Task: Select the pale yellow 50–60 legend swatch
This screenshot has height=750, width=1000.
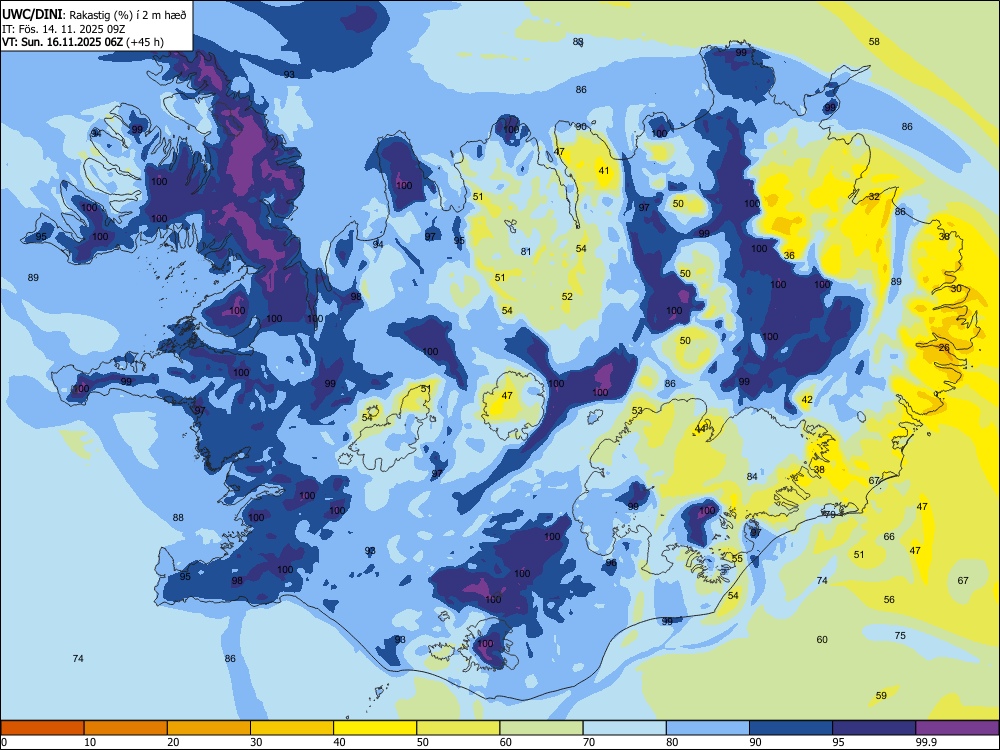Action: pos(458,728)
